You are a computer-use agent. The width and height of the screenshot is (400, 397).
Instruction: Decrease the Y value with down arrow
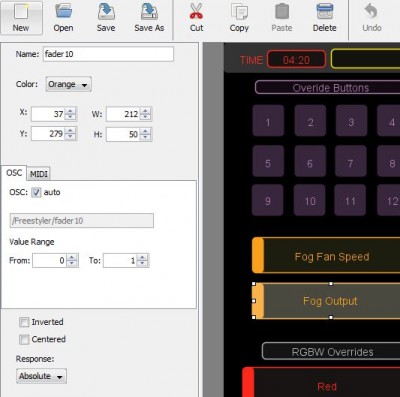[x=70, y=137]
